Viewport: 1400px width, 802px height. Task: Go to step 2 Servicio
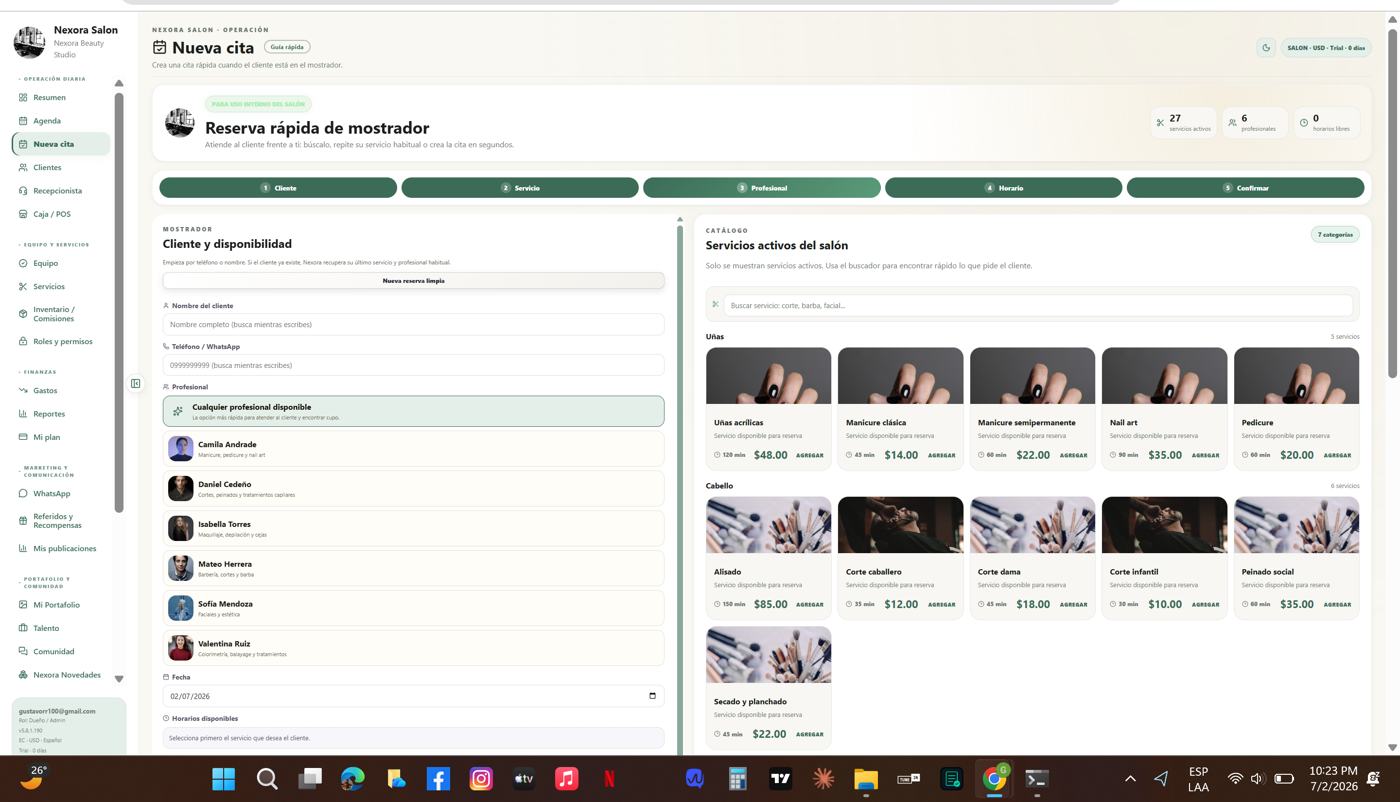click(520, 187)
